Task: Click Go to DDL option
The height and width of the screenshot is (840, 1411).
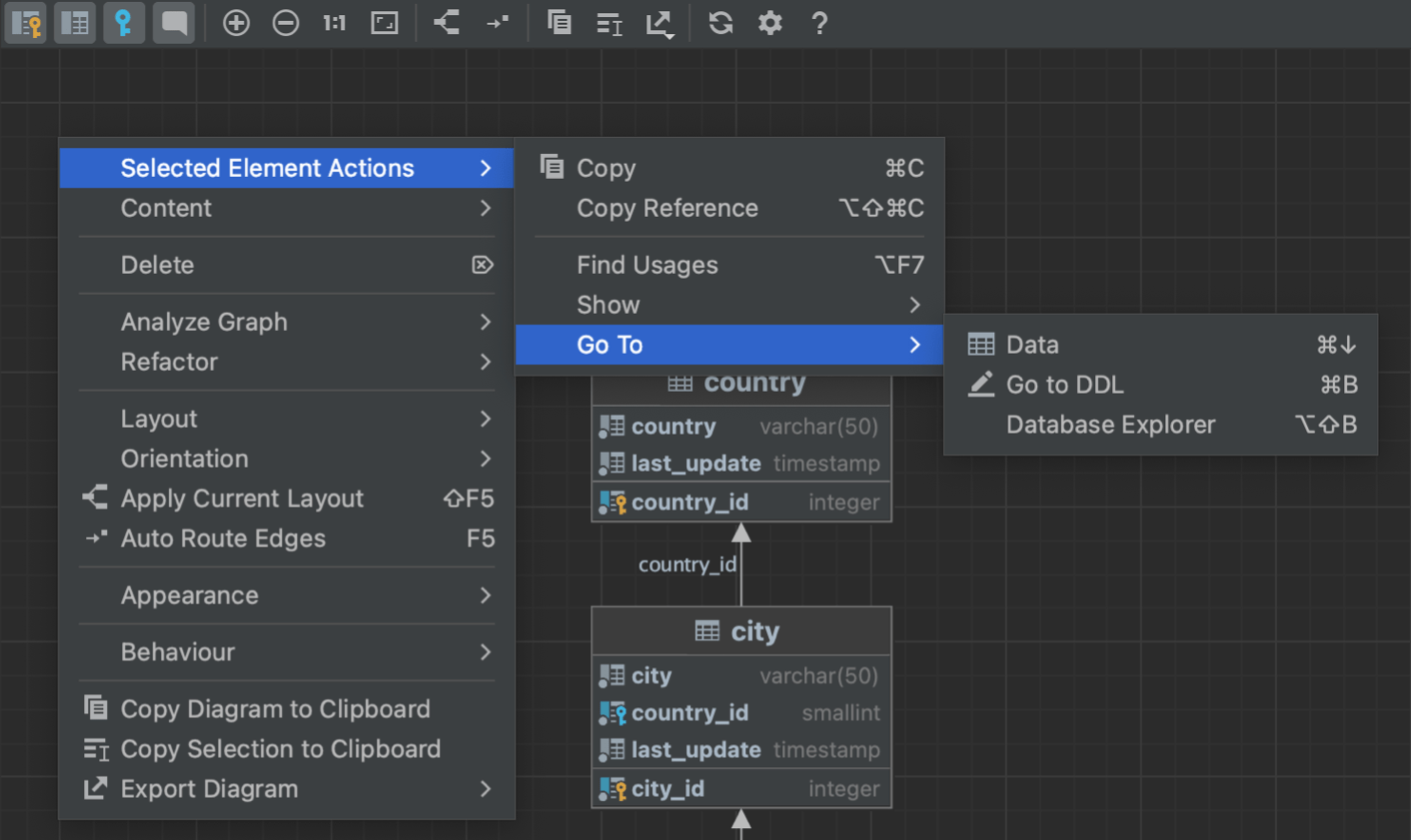Action: click(1065, 385)
